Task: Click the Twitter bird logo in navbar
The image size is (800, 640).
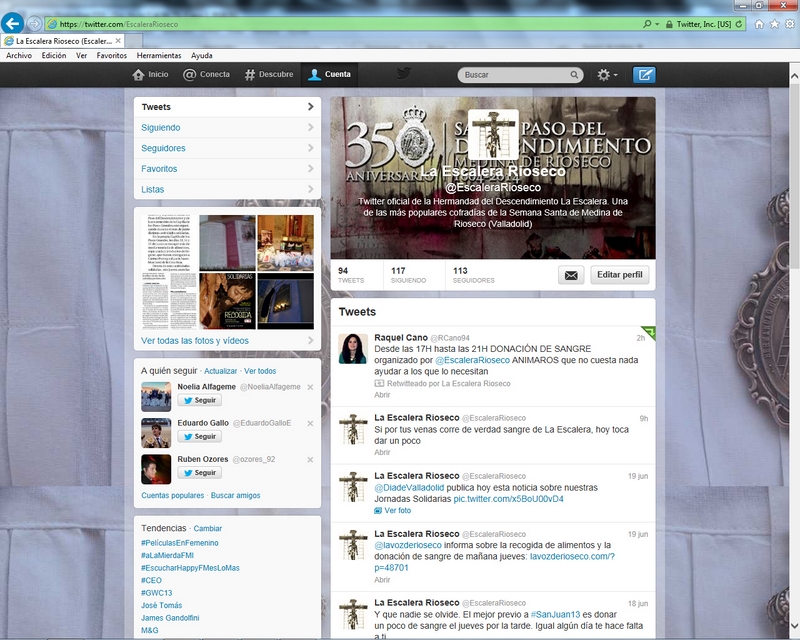Action: point(404,74)
